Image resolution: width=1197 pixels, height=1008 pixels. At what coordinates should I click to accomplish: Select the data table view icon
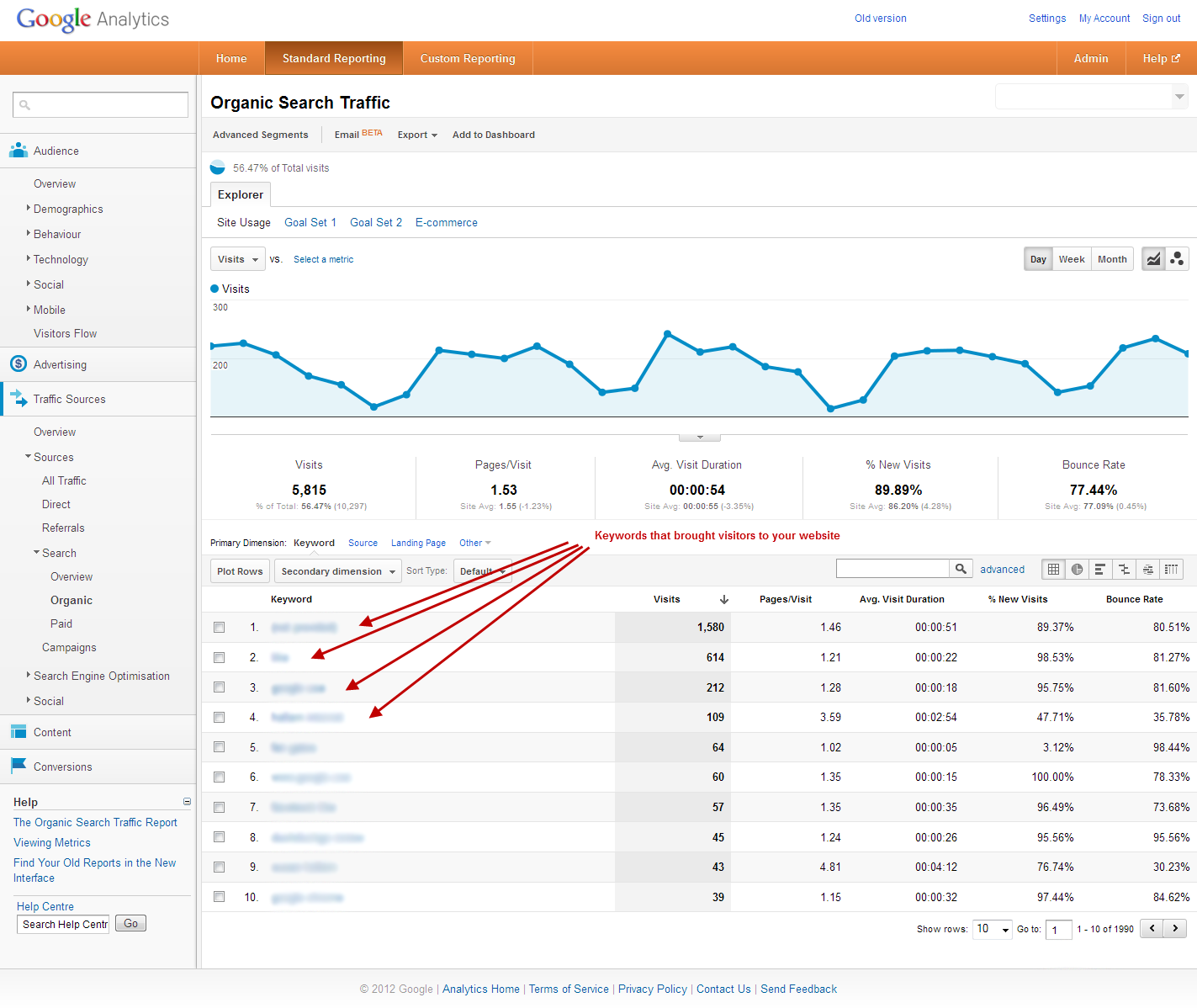click(1053, 570)
